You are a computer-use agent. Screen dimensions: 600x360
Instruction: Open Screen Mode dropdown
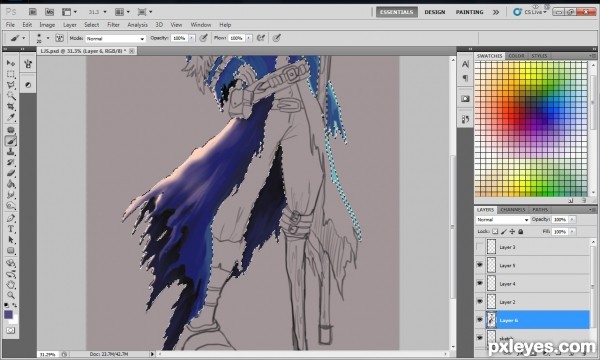(x=145, y=12)
